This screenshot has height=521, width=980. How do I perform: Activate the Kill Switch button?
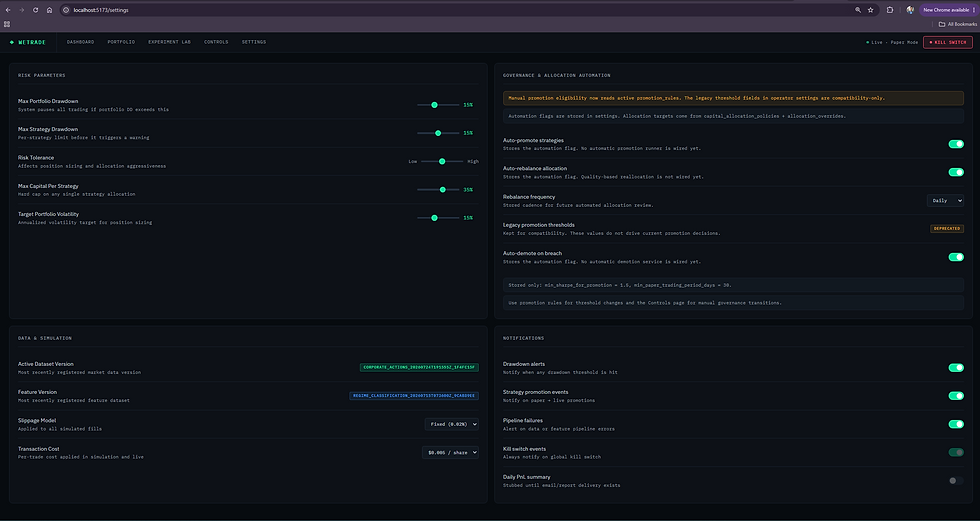(948, 42)
